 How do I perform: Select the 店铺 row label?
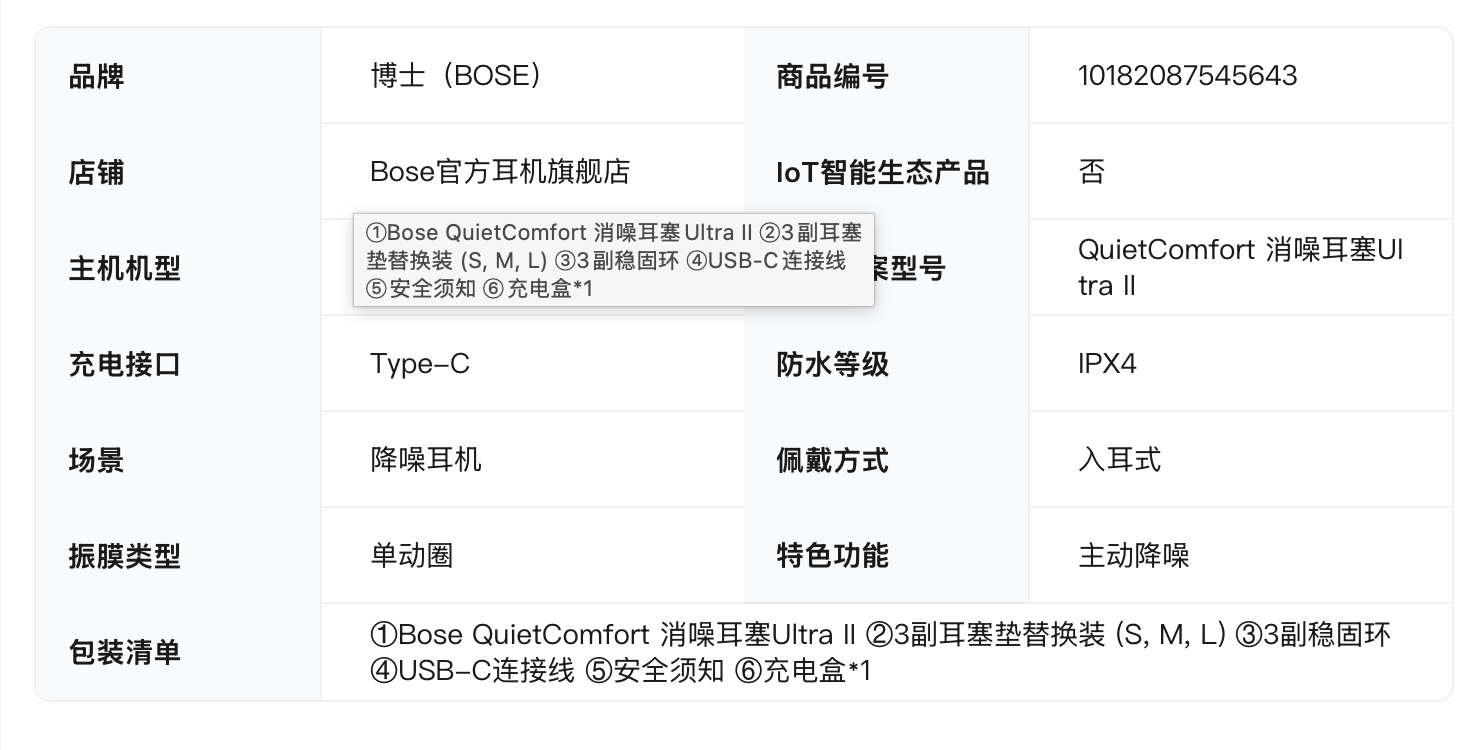coord(97,172)
